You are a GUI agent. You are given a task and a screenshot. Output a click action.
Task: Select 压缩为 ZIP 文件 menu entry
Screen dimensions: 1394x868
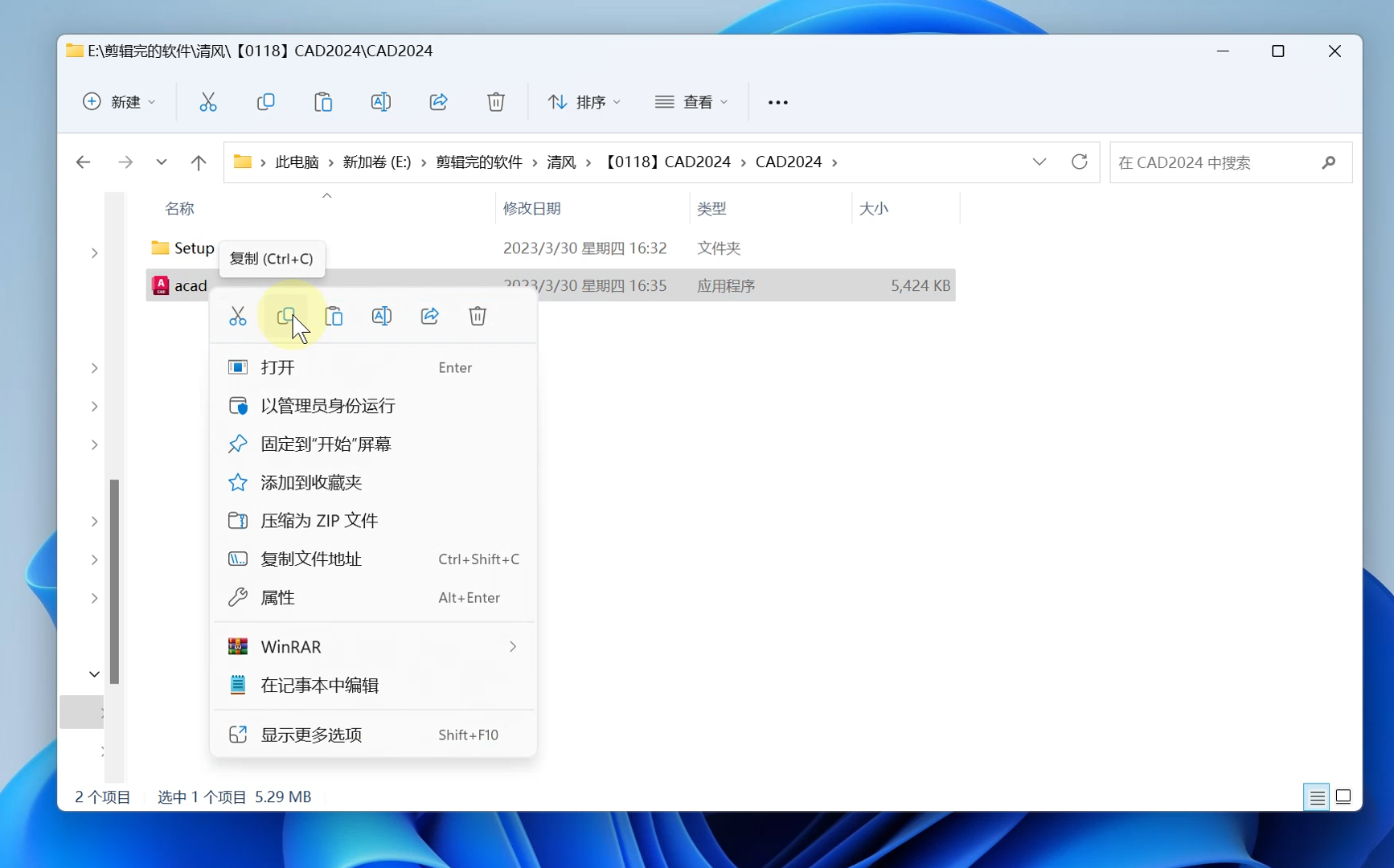(x=374, y=521)
